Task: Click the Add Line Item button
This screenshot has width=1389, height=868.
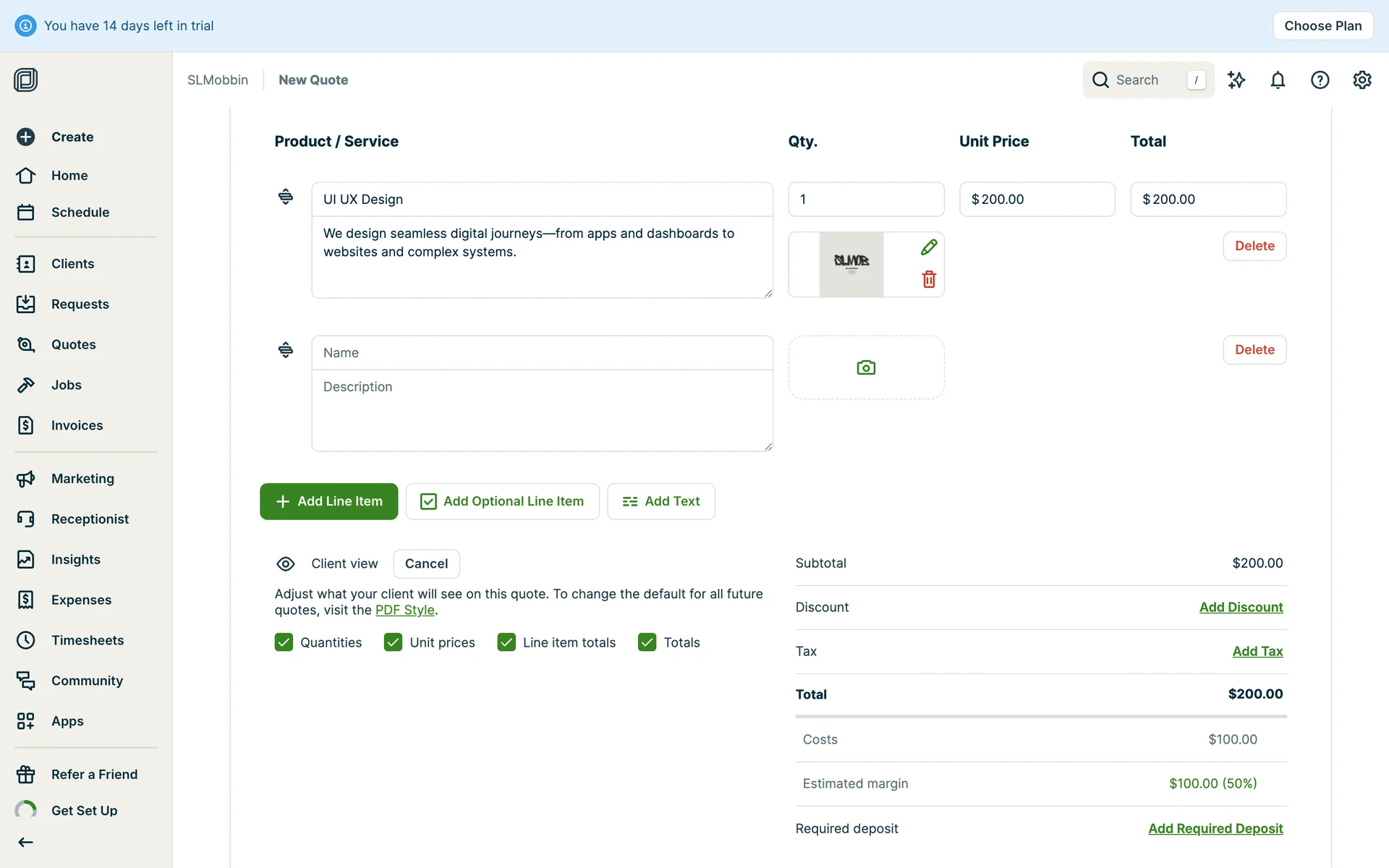Action: [x=328, y=501]
